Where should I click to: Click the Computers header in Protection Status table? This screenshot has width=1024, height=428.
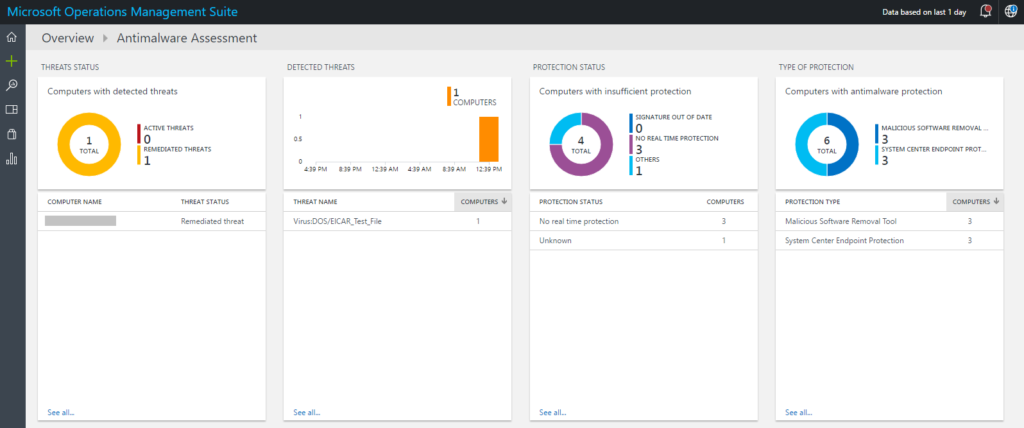pyautogui.click(x=725, y=202)
